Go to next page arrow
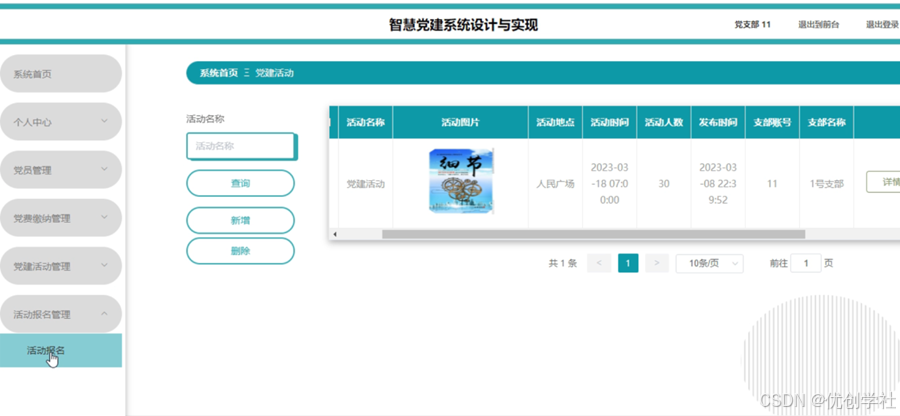 pyautogui.click(x=657, y=263)
